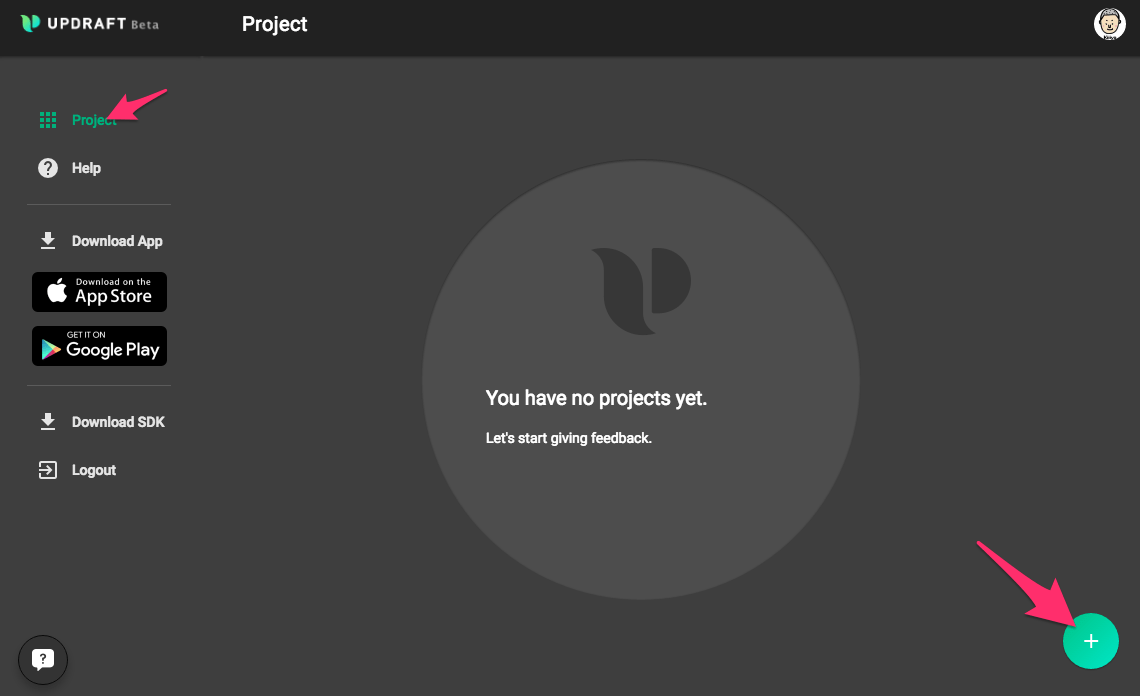Viewport: 1140px width, 696px height.
Task: Select the Project grid icon in sidebar
Action: tap(47, 119)
